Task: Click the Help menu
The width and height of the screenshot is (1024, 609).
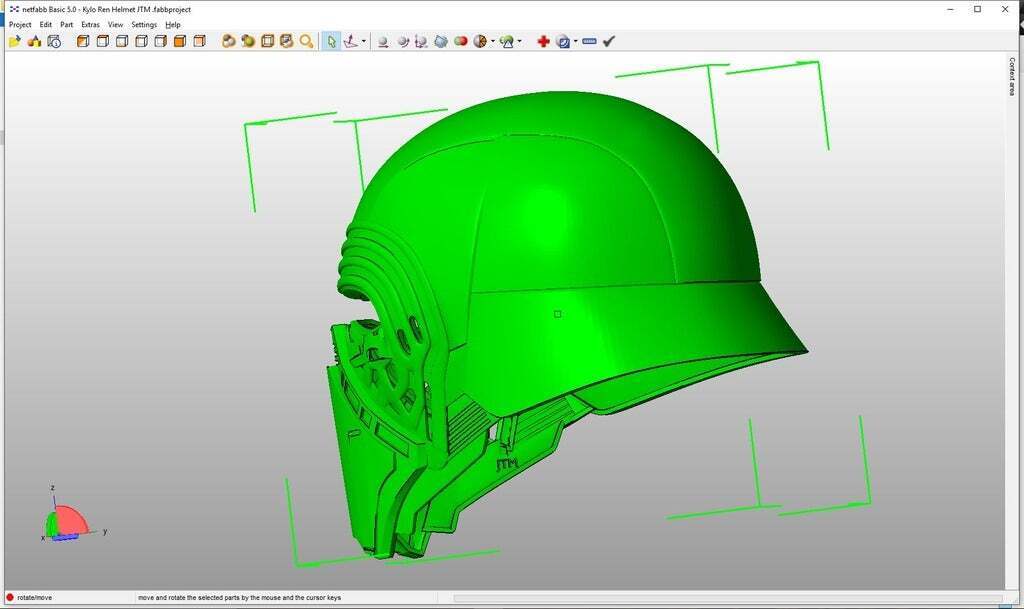Action: [x=173, y=24]
